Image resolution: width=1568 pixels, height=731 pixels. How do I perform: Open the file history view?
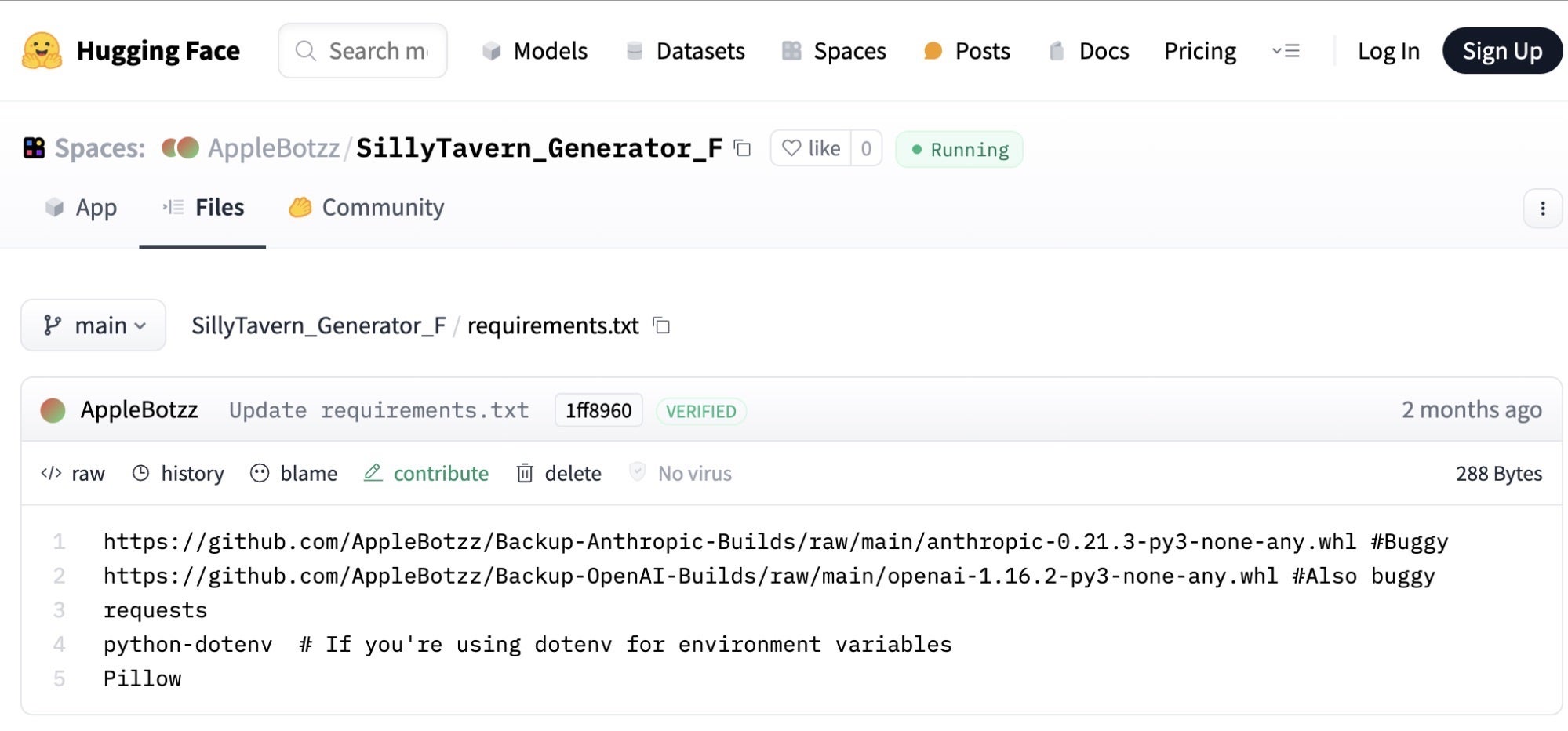coord(178,474)
